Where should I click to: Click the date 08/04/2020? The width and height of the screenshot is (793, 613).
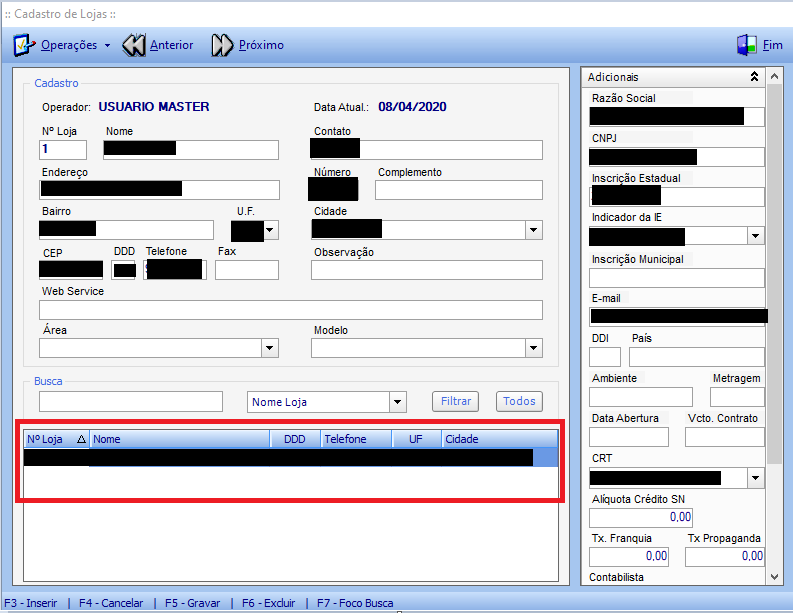[x=412, y=107]
